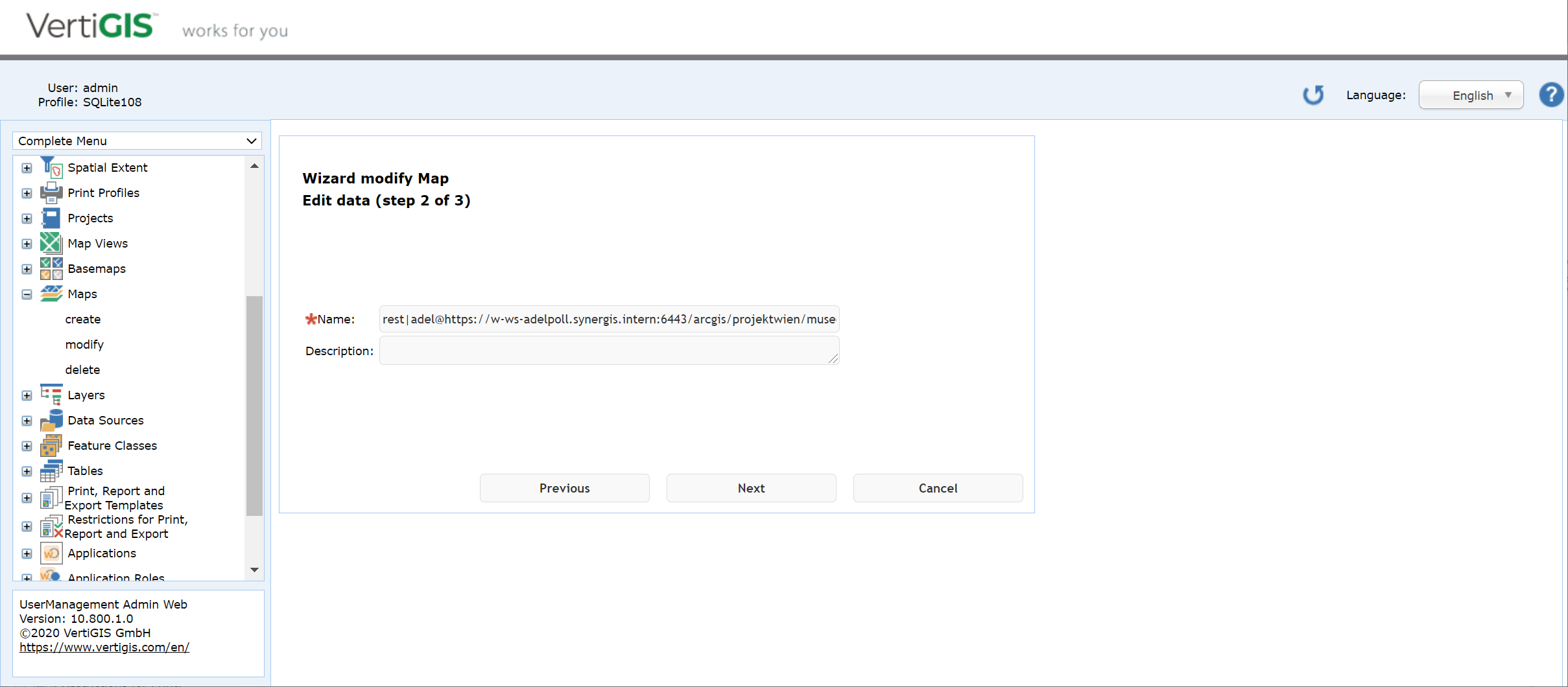The height and width of the screenshot is (687, 1568).
Task: Expand the Print Profiles node
Action: coord(27,193)
